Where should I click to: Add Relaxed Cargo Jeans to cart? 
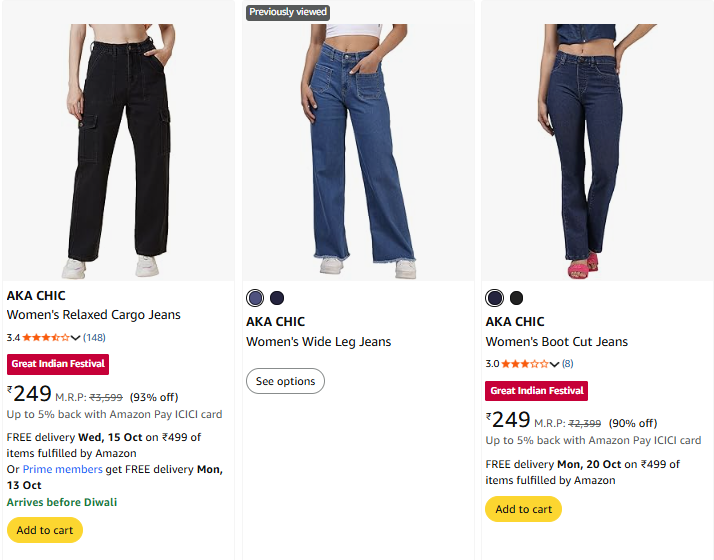coord(45,530)
